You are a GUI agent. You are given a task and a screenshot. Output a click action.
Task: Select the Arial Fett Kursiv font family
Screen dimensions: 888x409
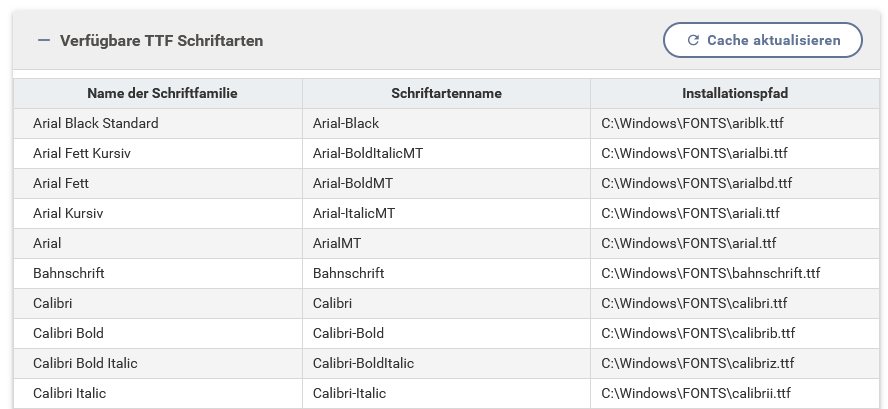coord(82,154)
